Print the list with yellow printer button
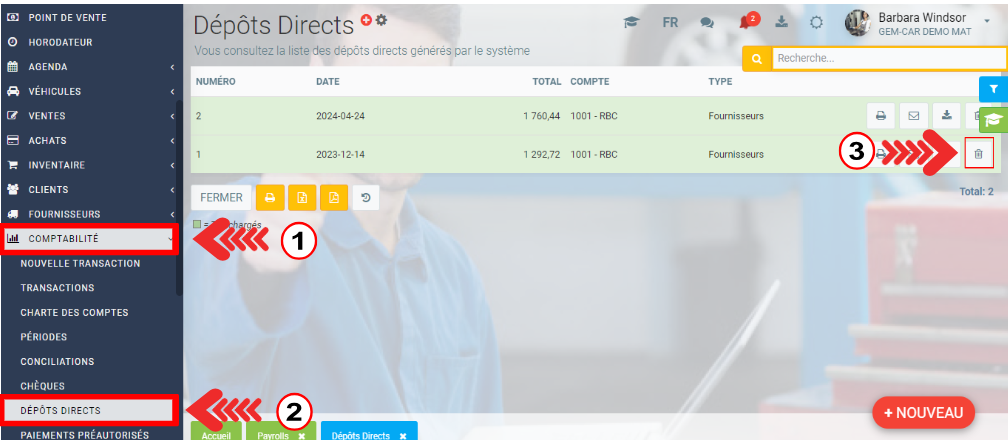Image resolution: width=1008 pixels, height=440 pixels. 270,198
